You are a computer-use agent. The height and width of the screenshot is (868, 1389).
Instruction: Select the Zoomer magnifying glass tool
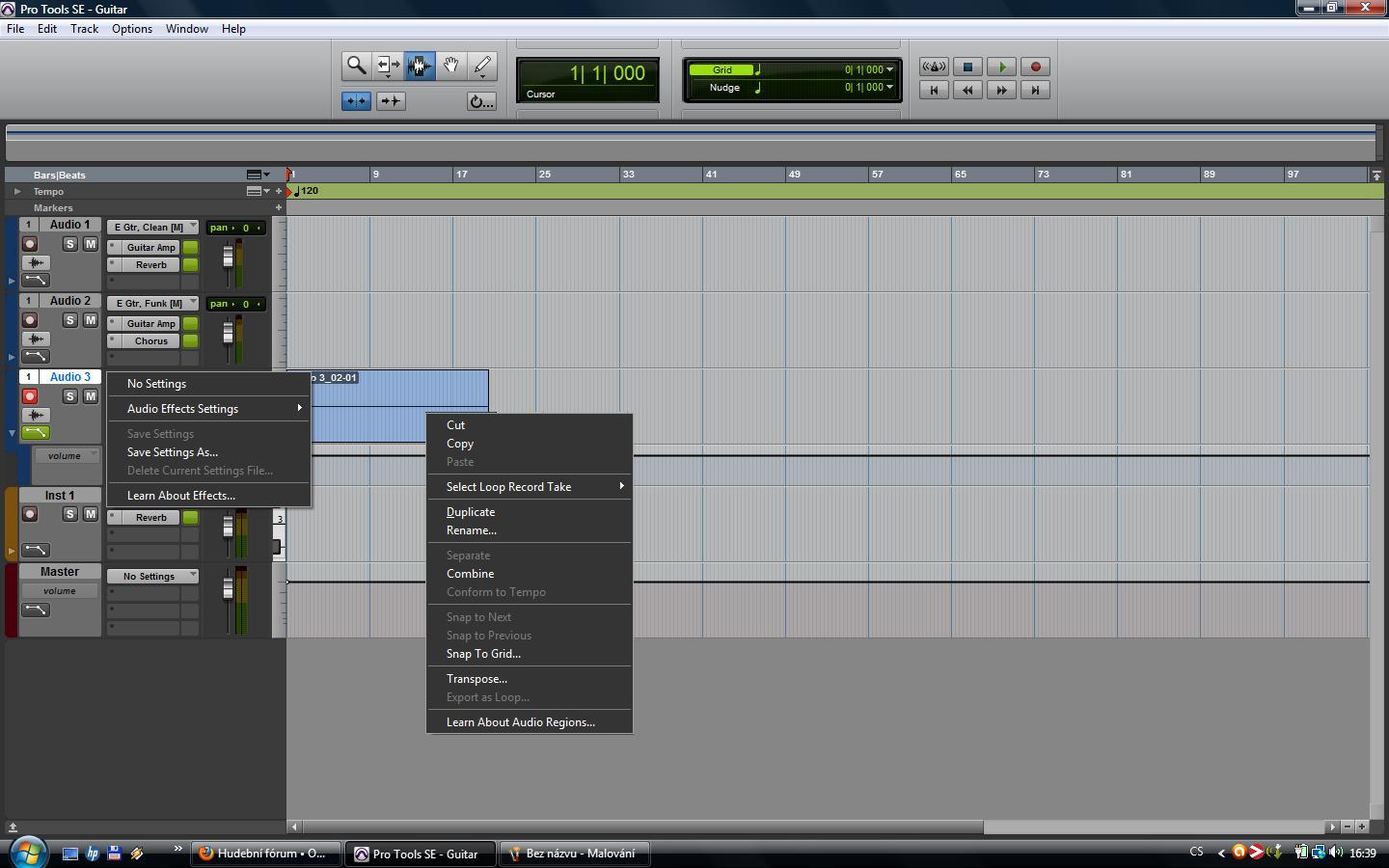356,66
